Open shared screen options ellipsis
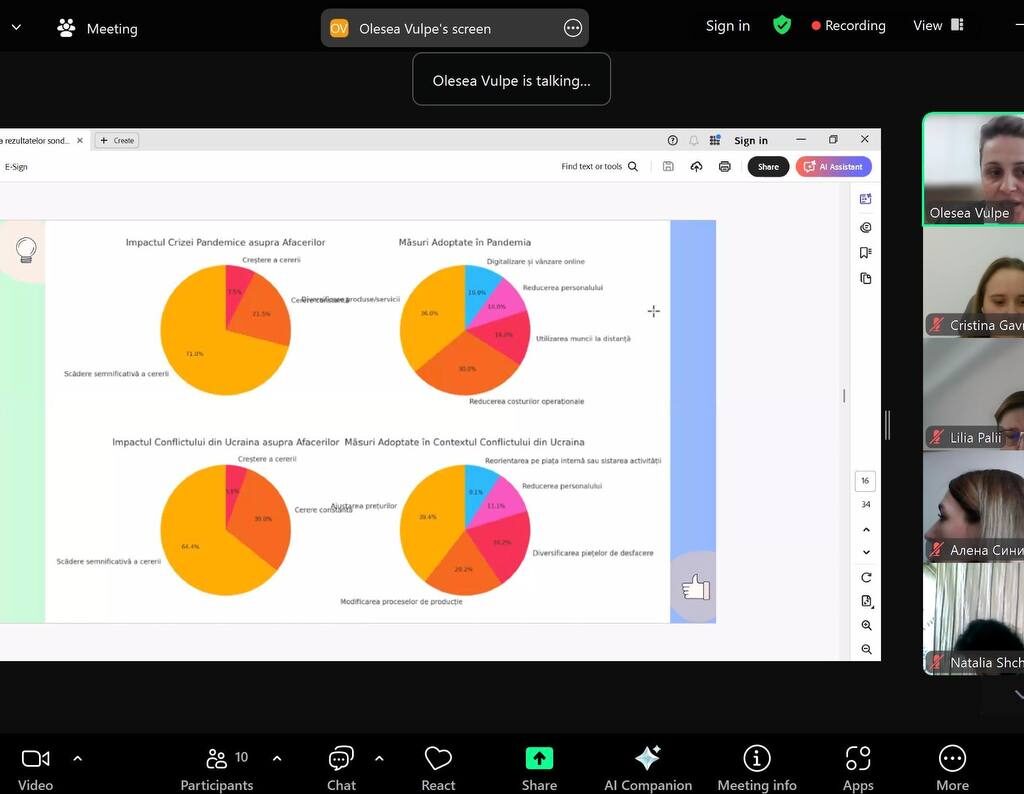Viewport: 1024px width, 794px height. (573, 28)
